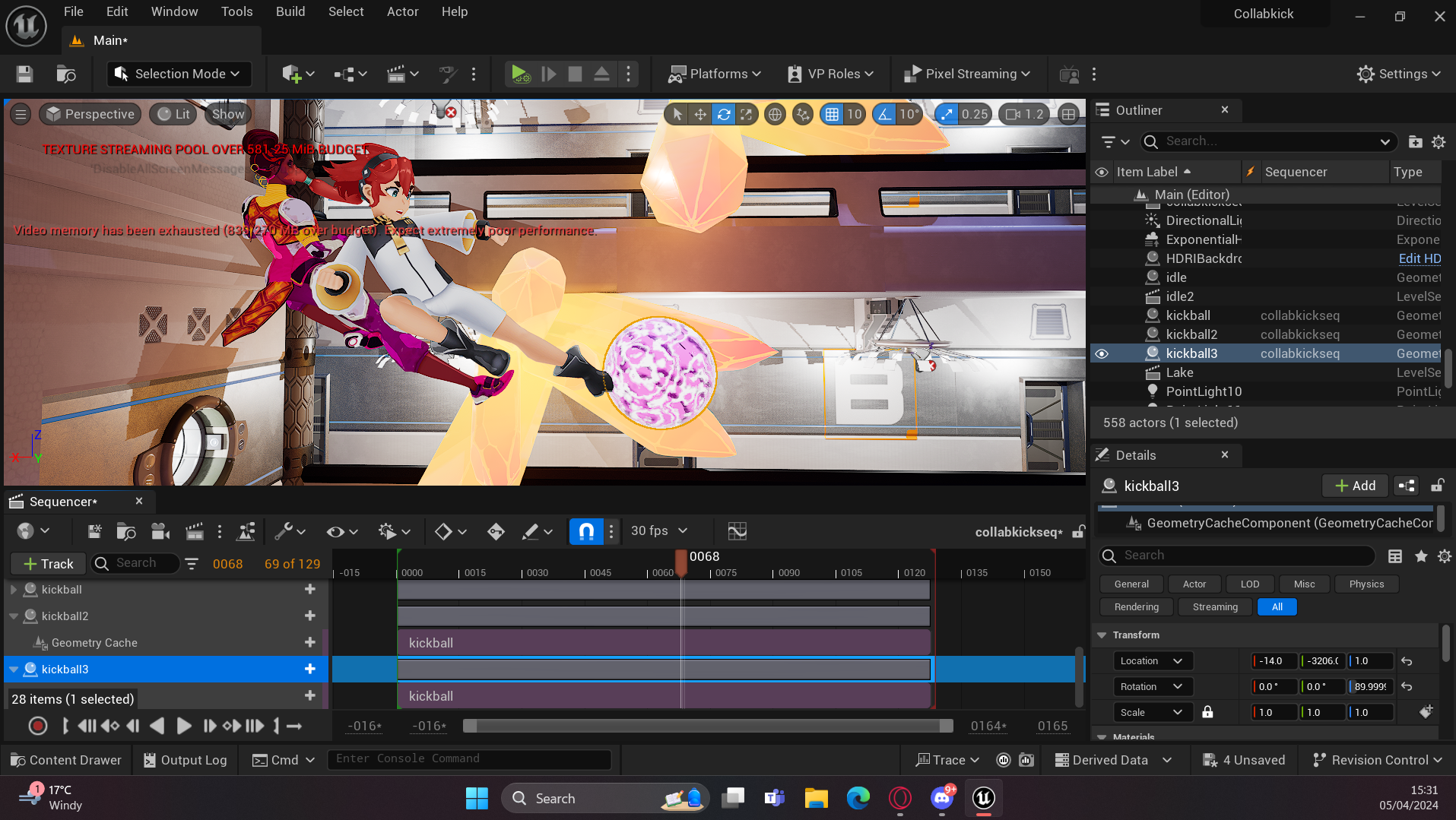Click the Track add button in Sequencer
Viewport: 1456px width, 820px height.
48,563
